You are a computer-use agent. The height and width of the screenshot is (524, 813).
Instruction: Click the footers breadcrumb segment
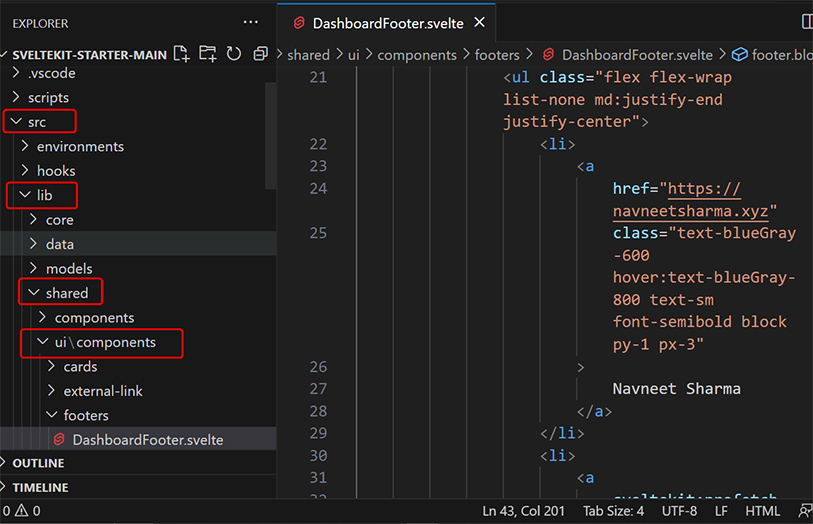[x=496, y=55]
